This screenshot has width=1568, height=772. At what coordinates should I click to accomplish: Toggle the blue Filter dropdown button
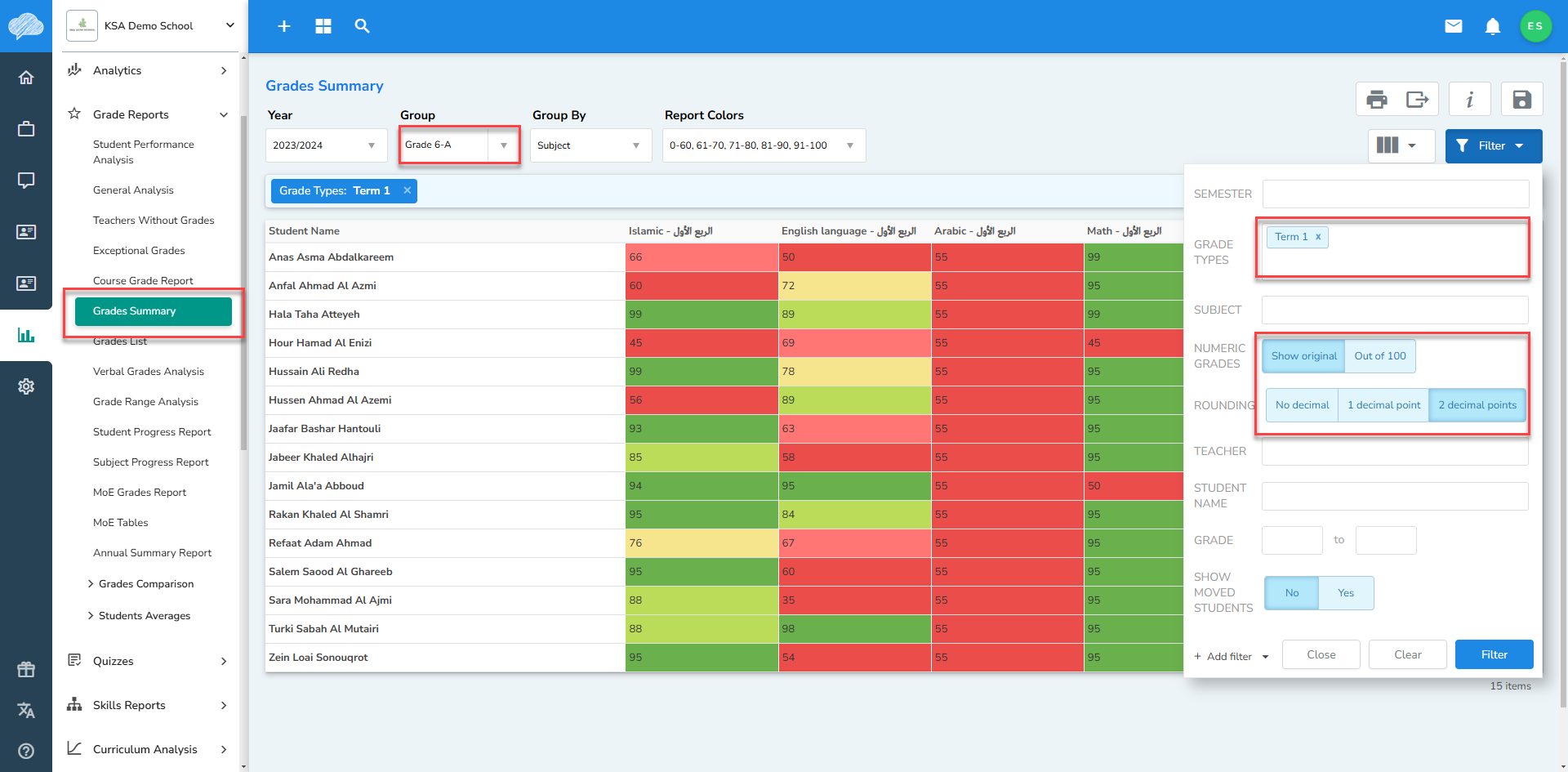(1494, 146)
